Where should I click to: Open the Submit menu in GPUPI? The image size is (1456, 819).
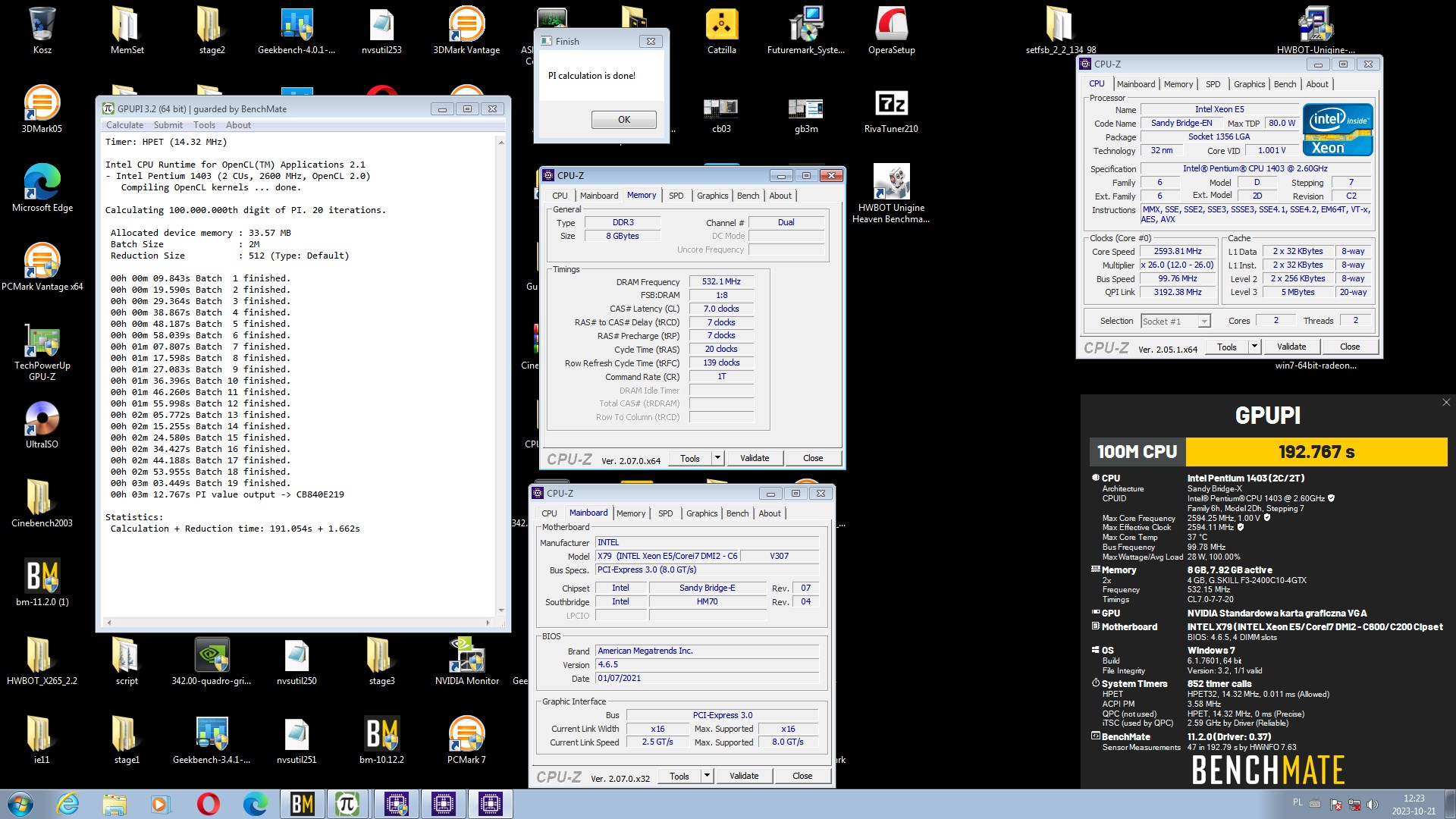click(168, 125)
